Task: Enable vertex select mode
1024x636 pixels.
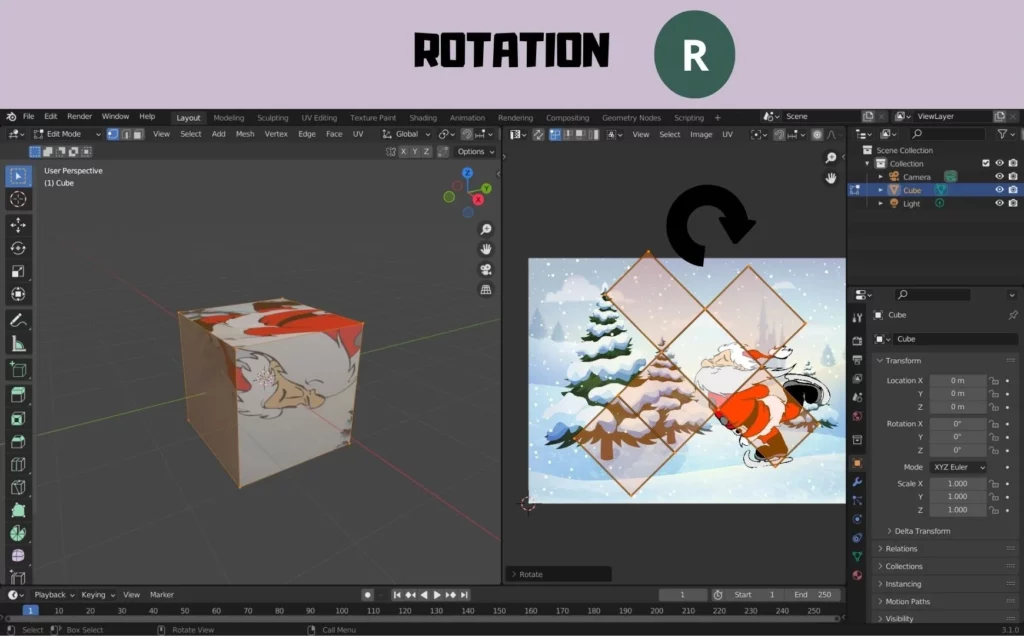Action: [x=113, y=134]
